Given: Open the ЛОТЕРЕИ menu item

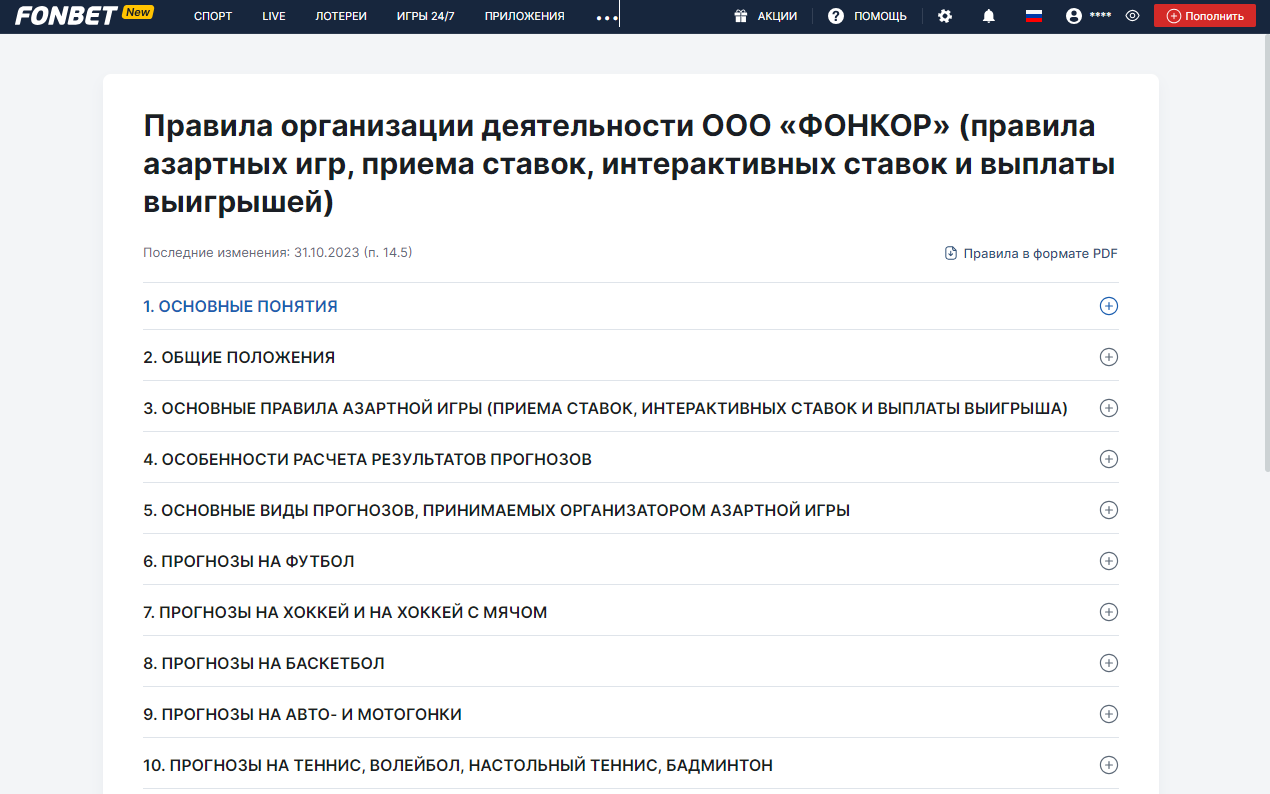Looking at the screenshot, I should click(x=341, y=16).
